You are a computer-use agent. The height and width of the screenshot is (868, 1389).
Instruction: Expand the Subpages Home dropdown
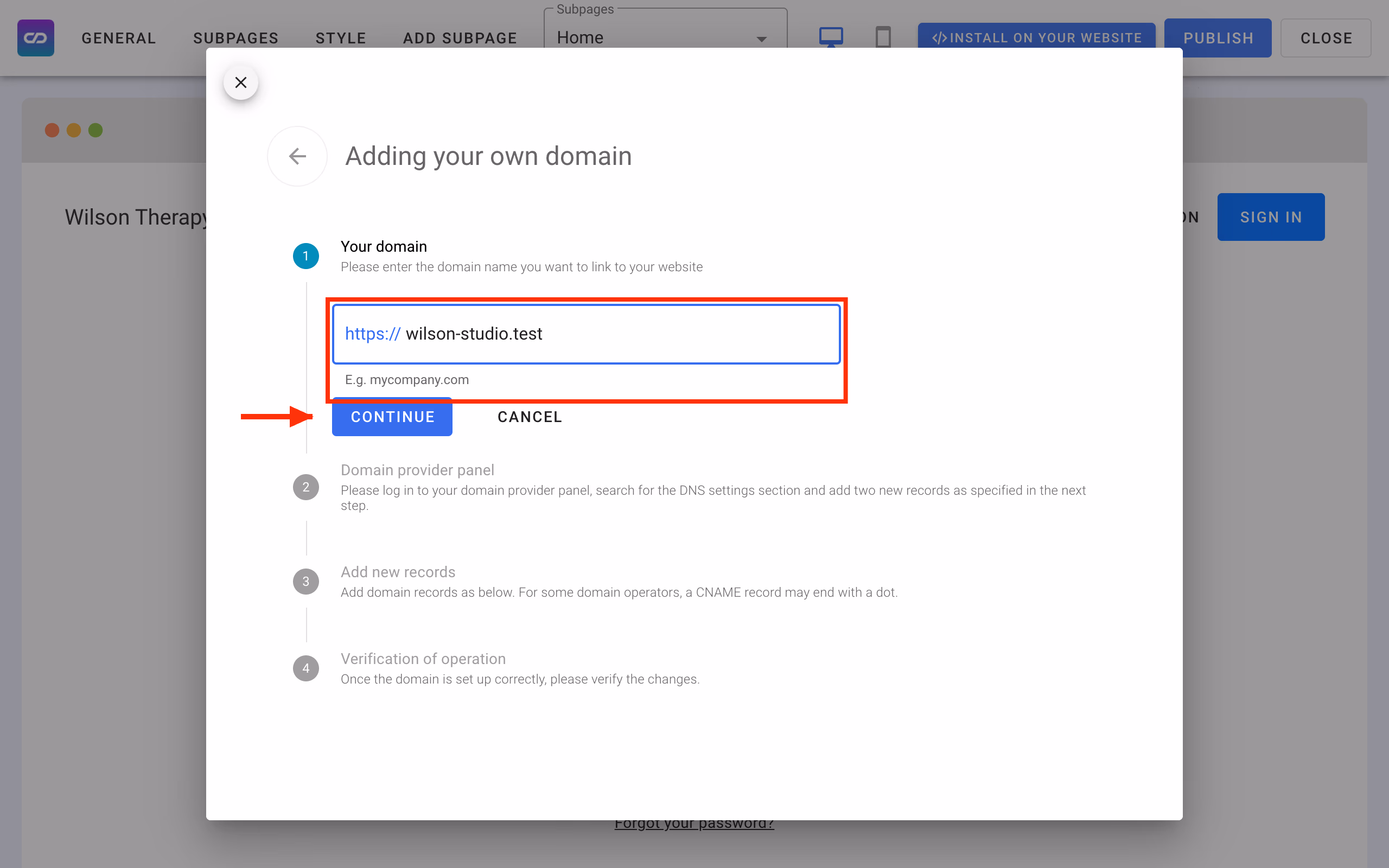pos(665,37)
